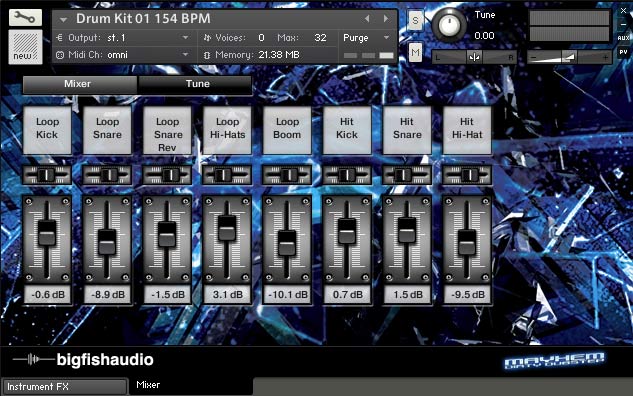Click the Hit Snare volume fader
The height and width of the screenshot is (396, 633).
tap(407, 230)
